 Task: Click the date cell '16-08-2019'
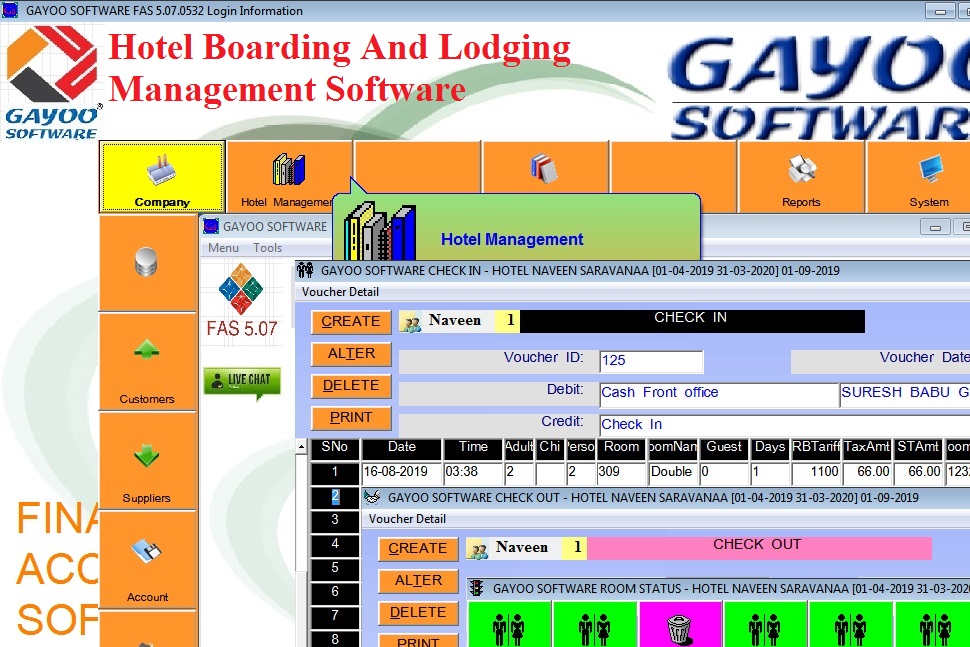coord(401,473)
